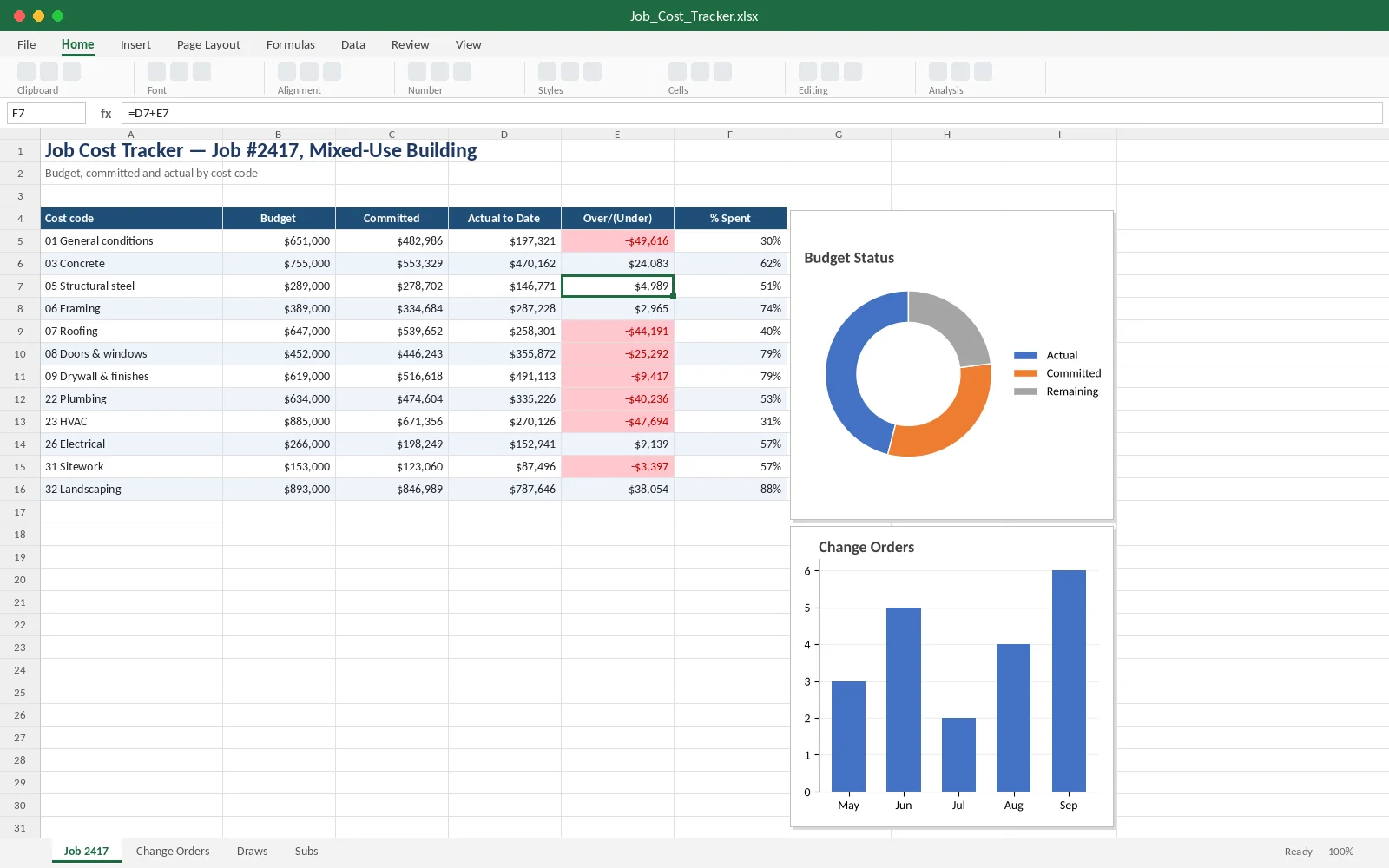Open the Page Layout ribbon tab
The image size is (1389, 868).
(208, 44)
